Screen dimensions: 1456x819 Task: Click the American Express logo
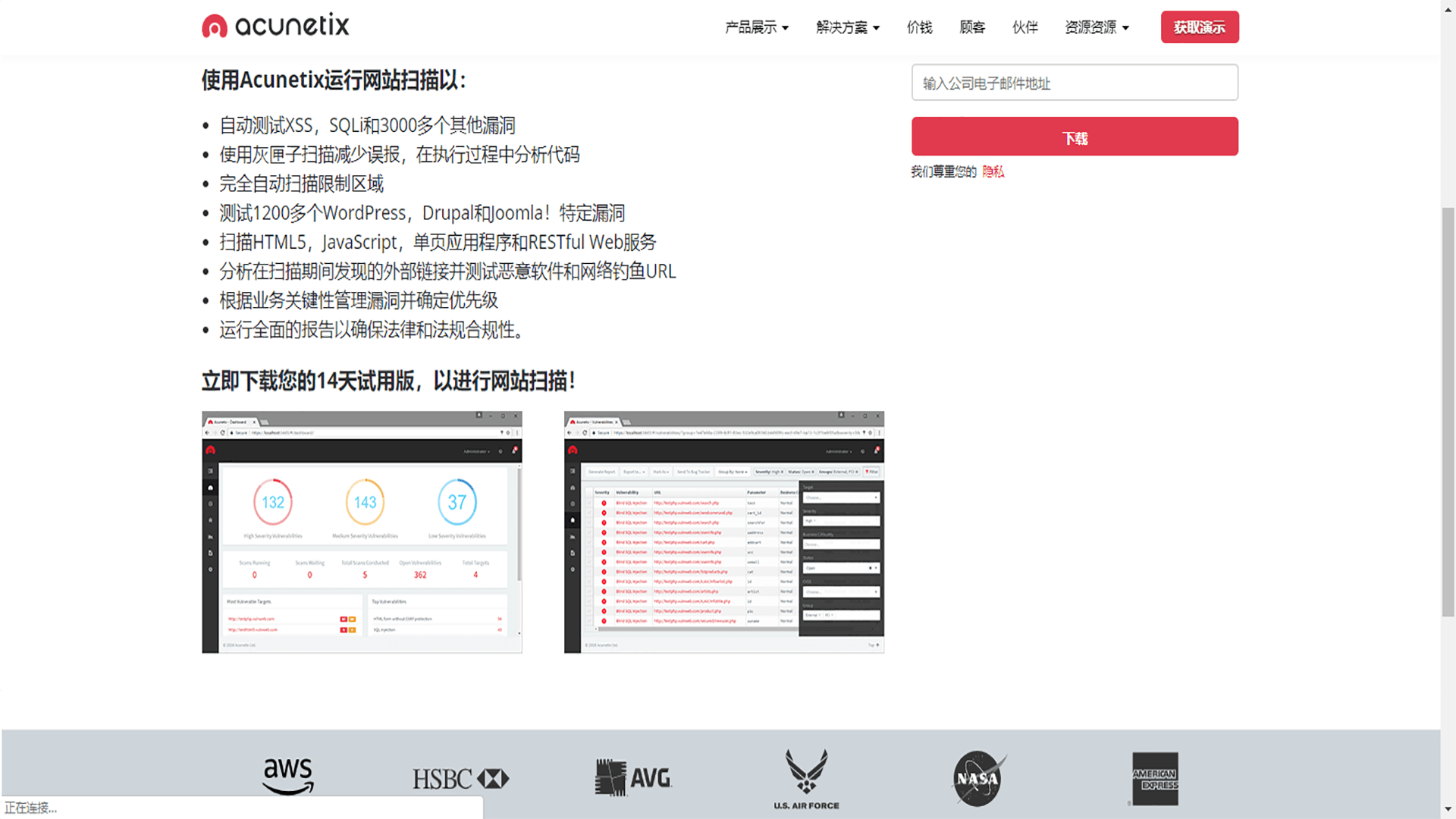point(1154,779)
